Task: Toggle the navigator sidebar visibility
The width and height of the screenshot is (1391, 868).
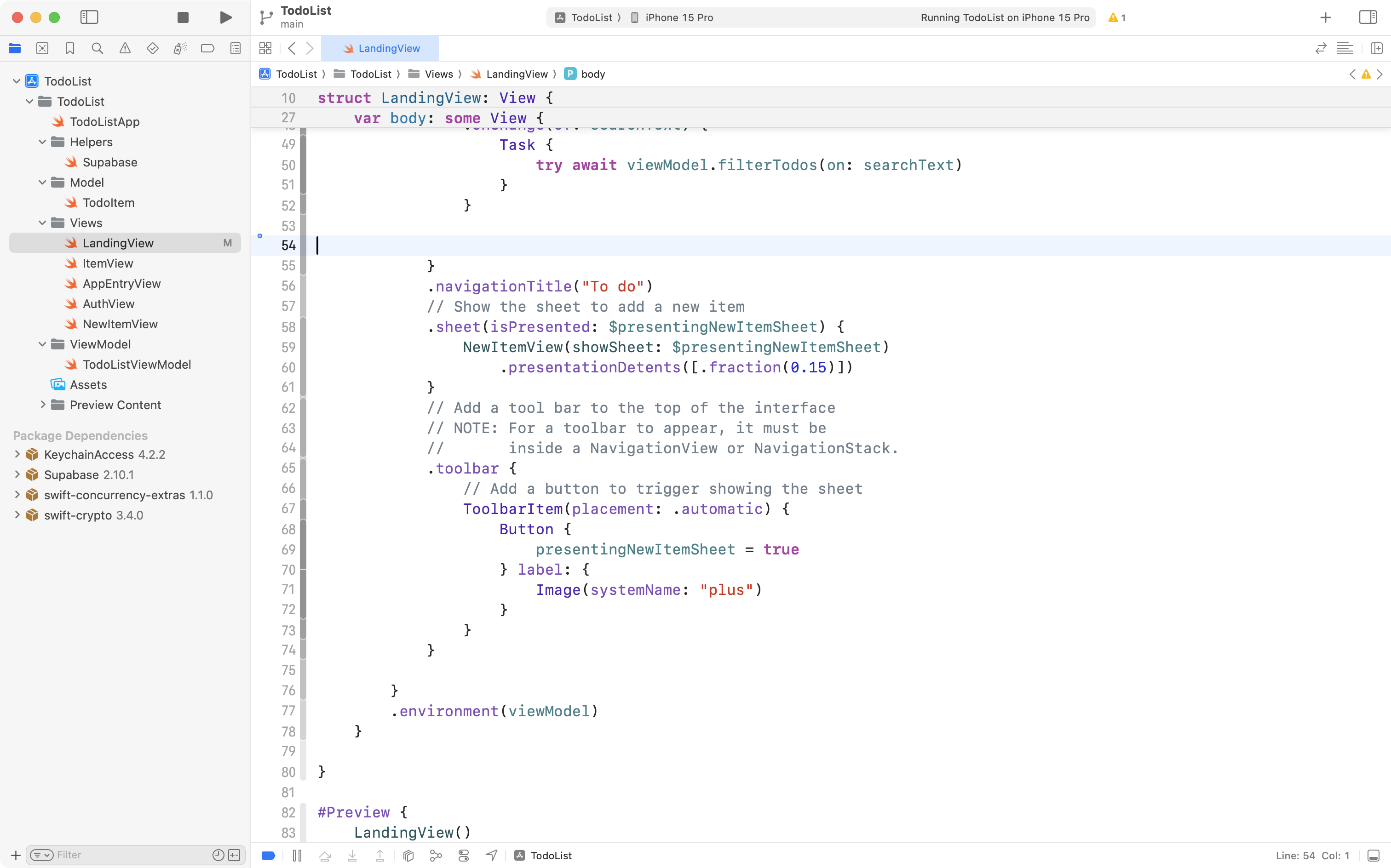Action: pos(90,17)
